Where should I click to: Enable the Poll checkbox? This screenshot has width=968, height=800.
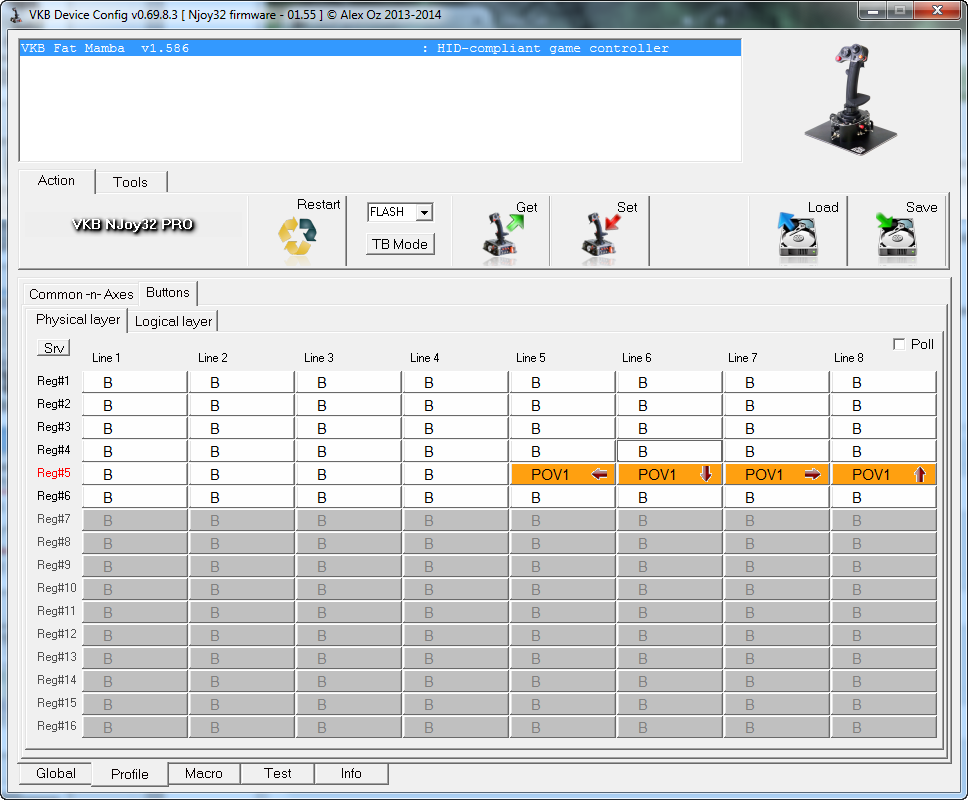pos(899,344)
